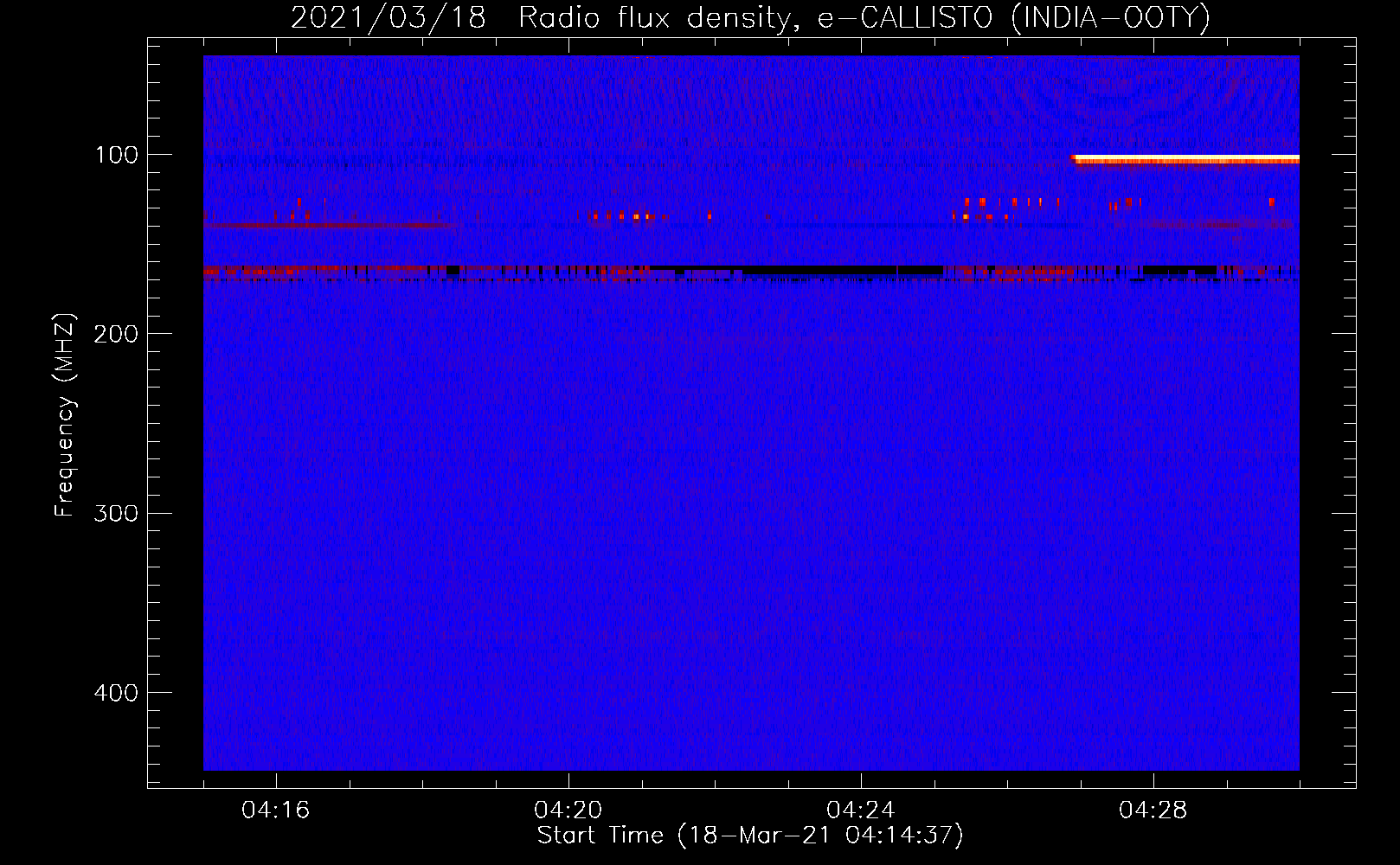Click the 400 frequency tick label

pyautogui.click(x=116, y=693)
